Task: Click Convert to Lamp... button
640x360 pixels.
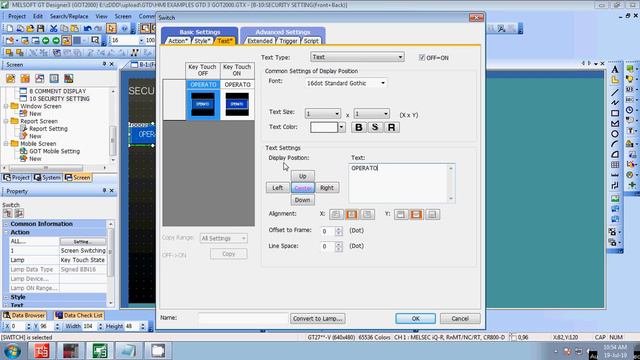Action: 318,318
